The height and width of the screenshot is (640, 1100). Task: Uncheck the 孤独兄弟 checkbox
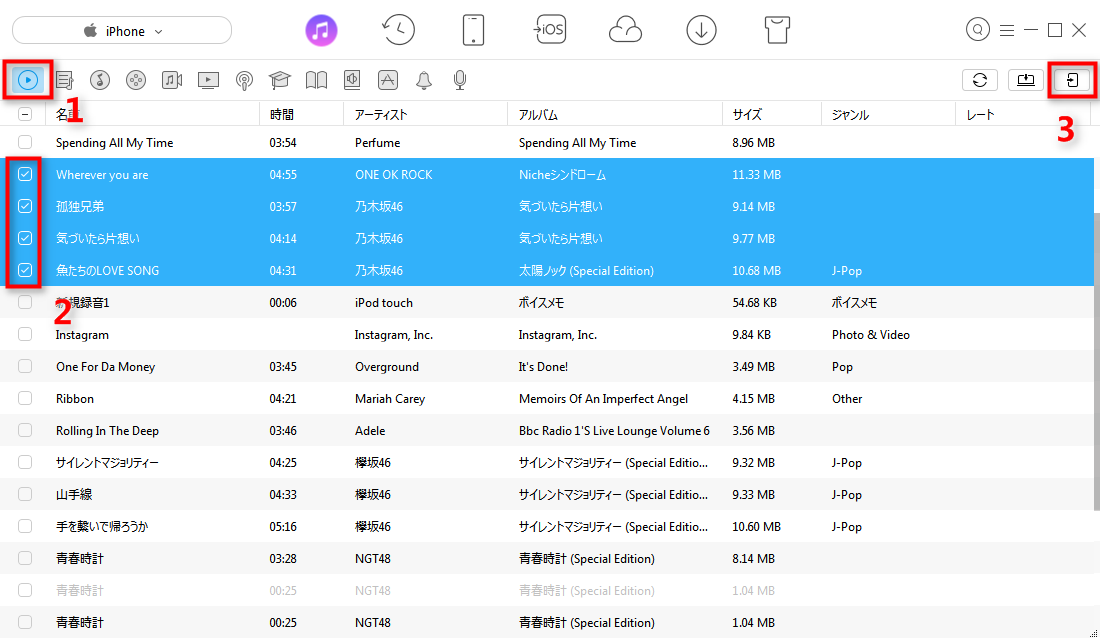[25, 206]
